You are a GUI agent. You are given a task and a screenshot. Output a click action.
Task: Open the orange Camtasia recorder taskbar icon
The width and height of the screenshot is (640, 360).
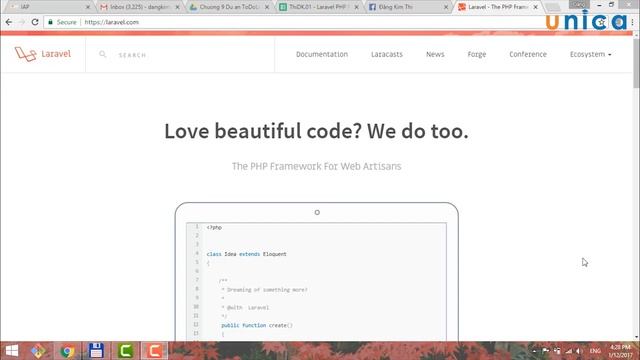(x=154, y=351)
